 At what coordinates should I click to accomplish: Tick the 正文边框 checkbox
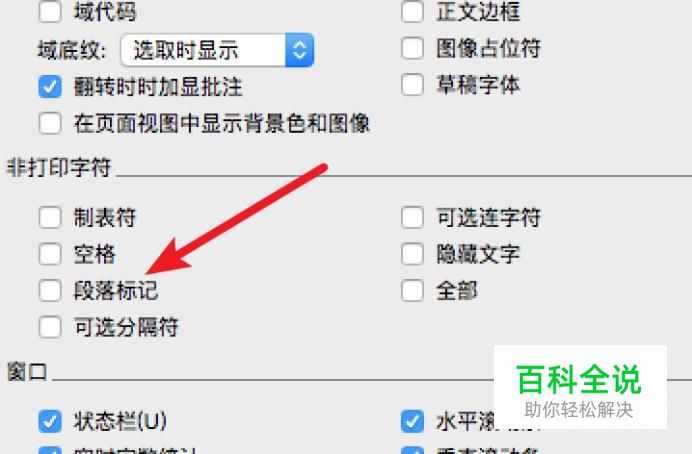413,11
